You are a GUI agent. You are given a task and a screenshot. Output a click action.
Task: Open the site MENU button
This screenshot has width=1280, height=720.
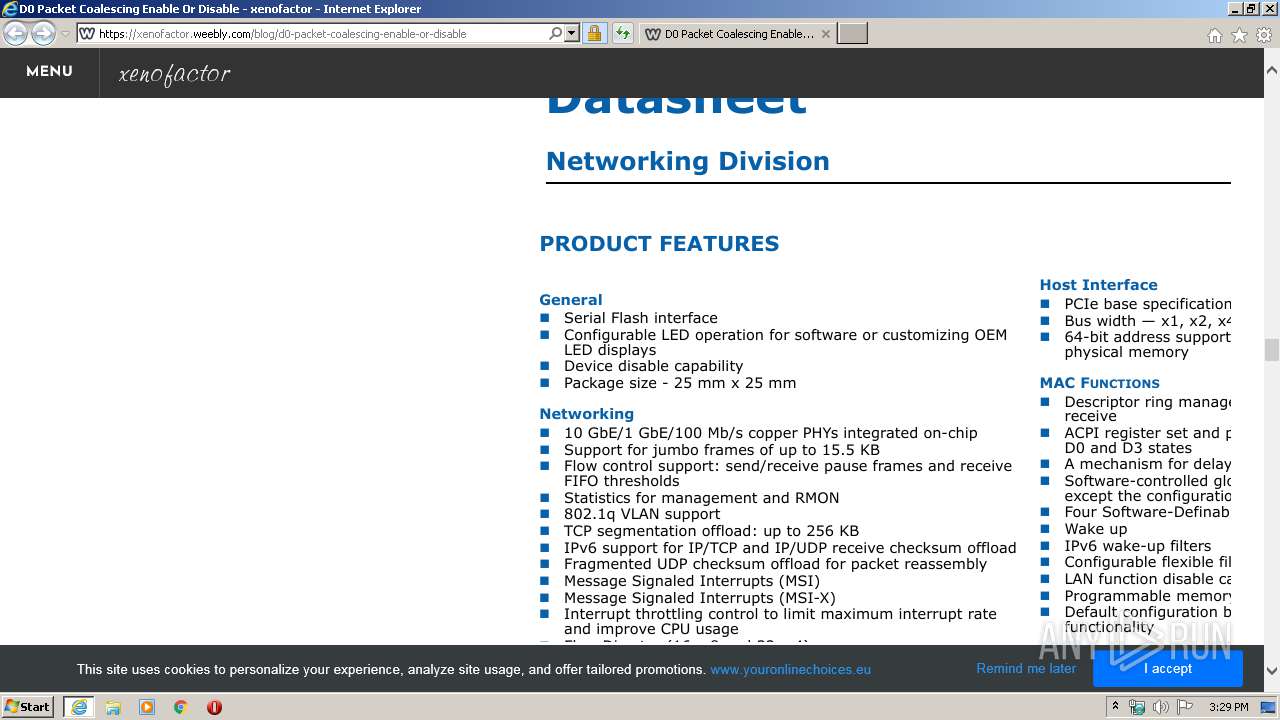(49, 72)
